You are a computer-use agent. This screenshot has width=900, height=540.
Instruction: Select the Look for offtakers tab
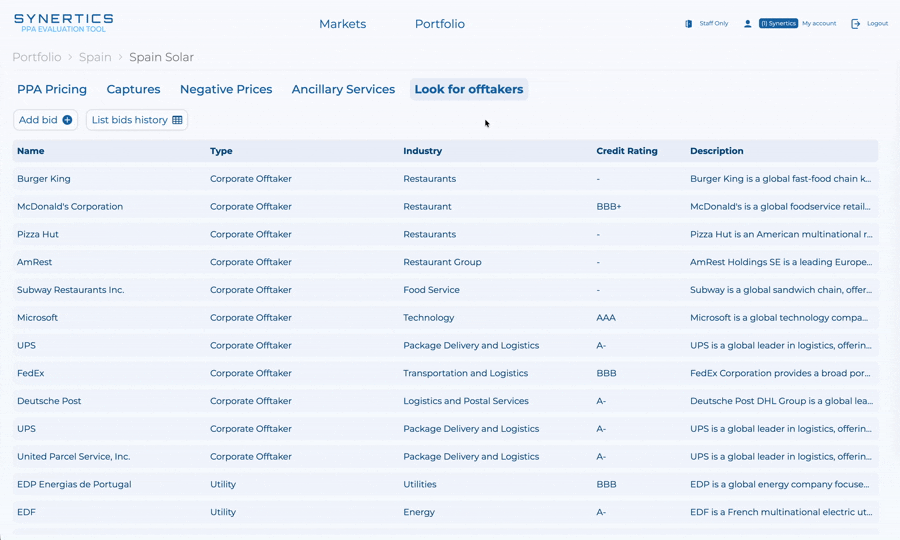pos(468,89)
